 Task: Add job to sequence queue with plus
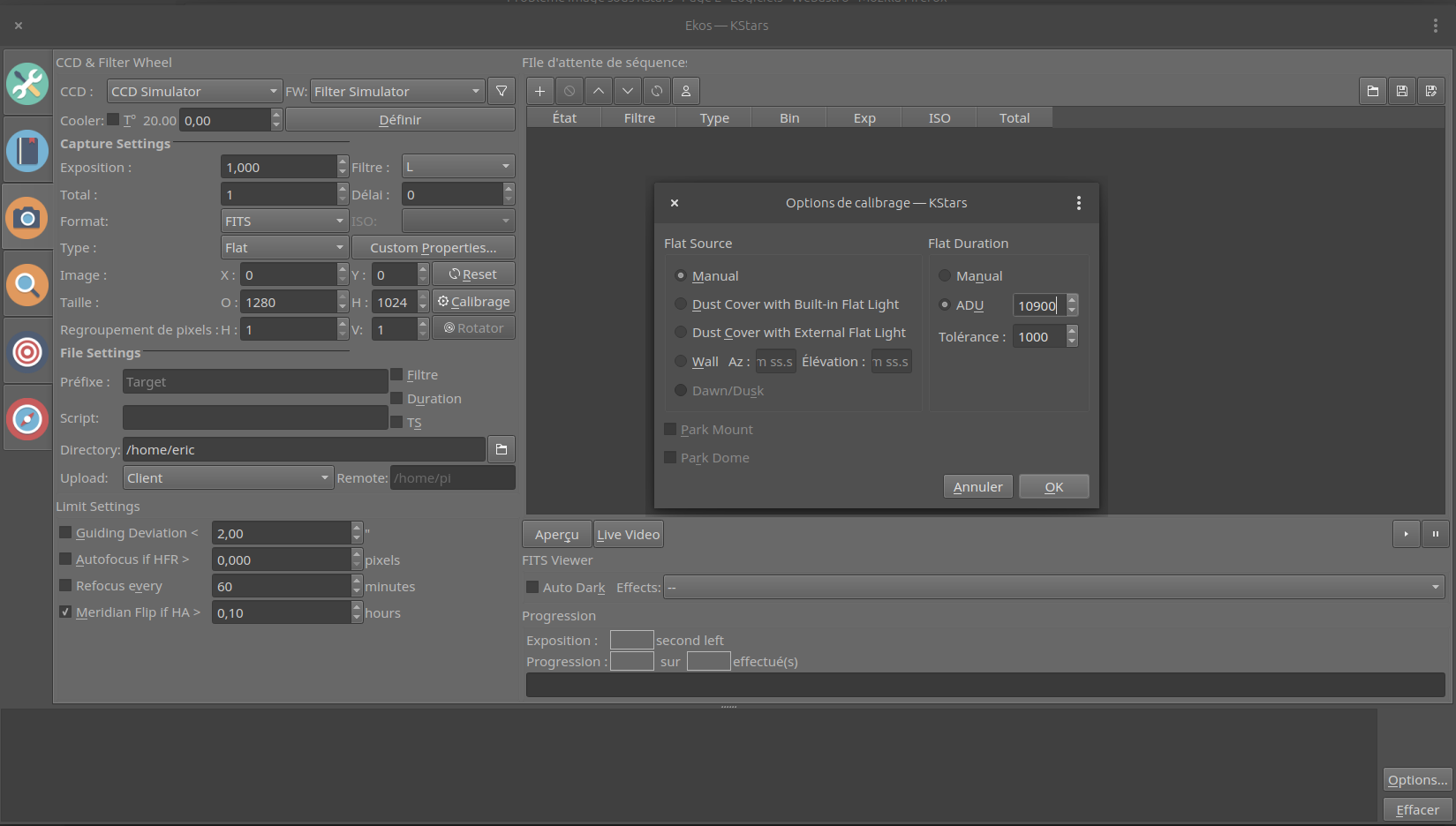tap(540, 91)
